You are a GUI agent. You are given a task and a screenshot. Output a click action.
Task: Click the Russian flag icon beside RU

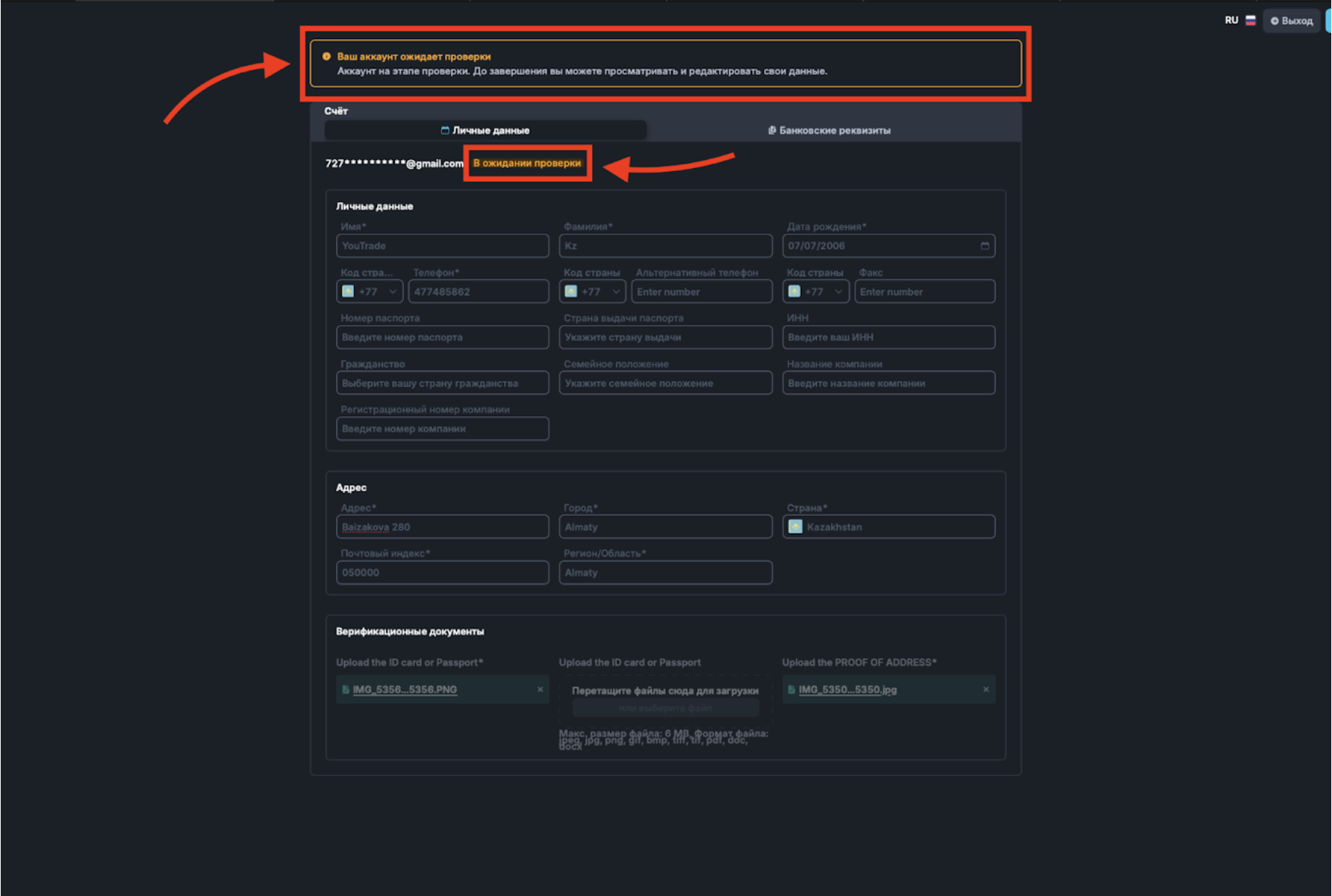[1250, 20]
